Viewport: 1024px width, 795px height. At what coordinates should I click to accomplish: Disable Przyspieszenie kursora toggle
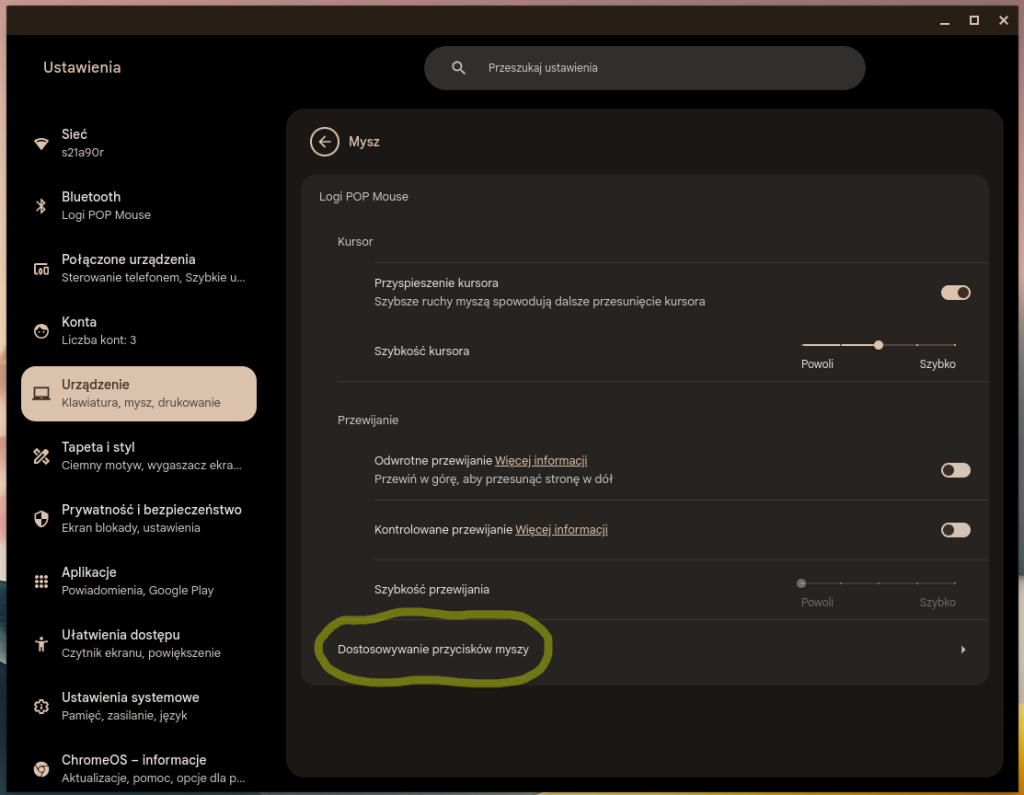(955, 293)
